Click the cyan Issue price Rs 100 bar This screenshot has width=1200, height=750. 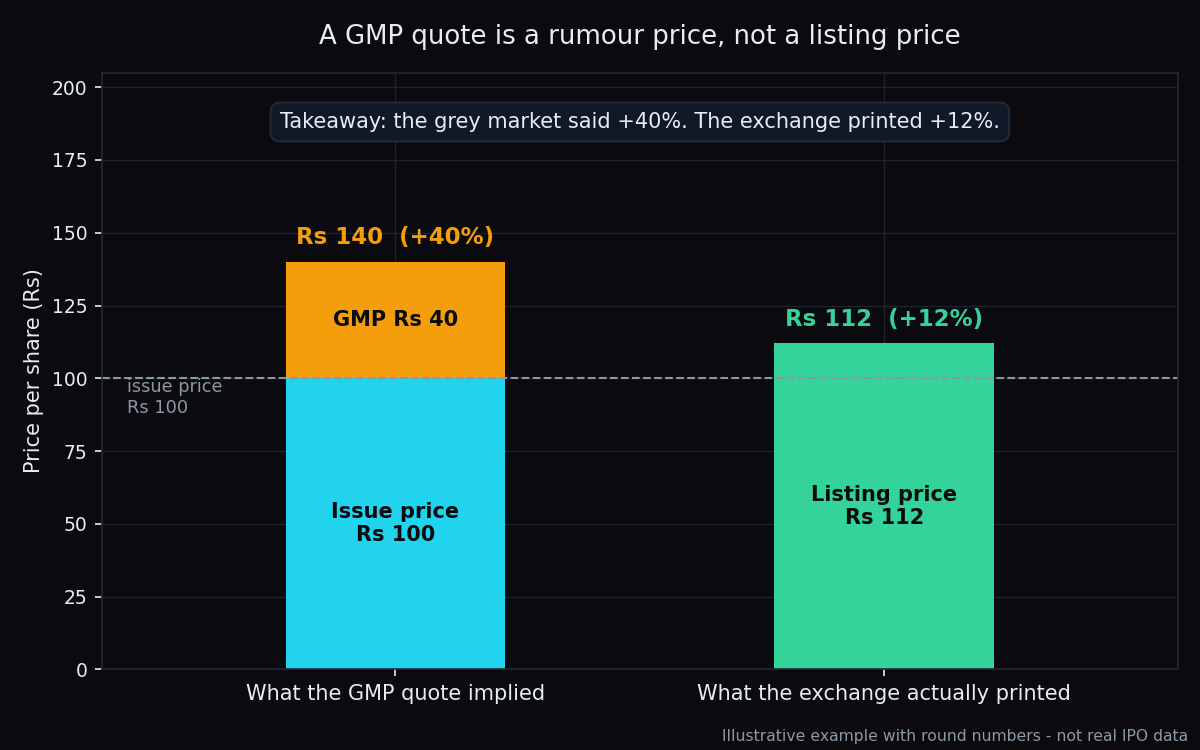pos(395,523)
